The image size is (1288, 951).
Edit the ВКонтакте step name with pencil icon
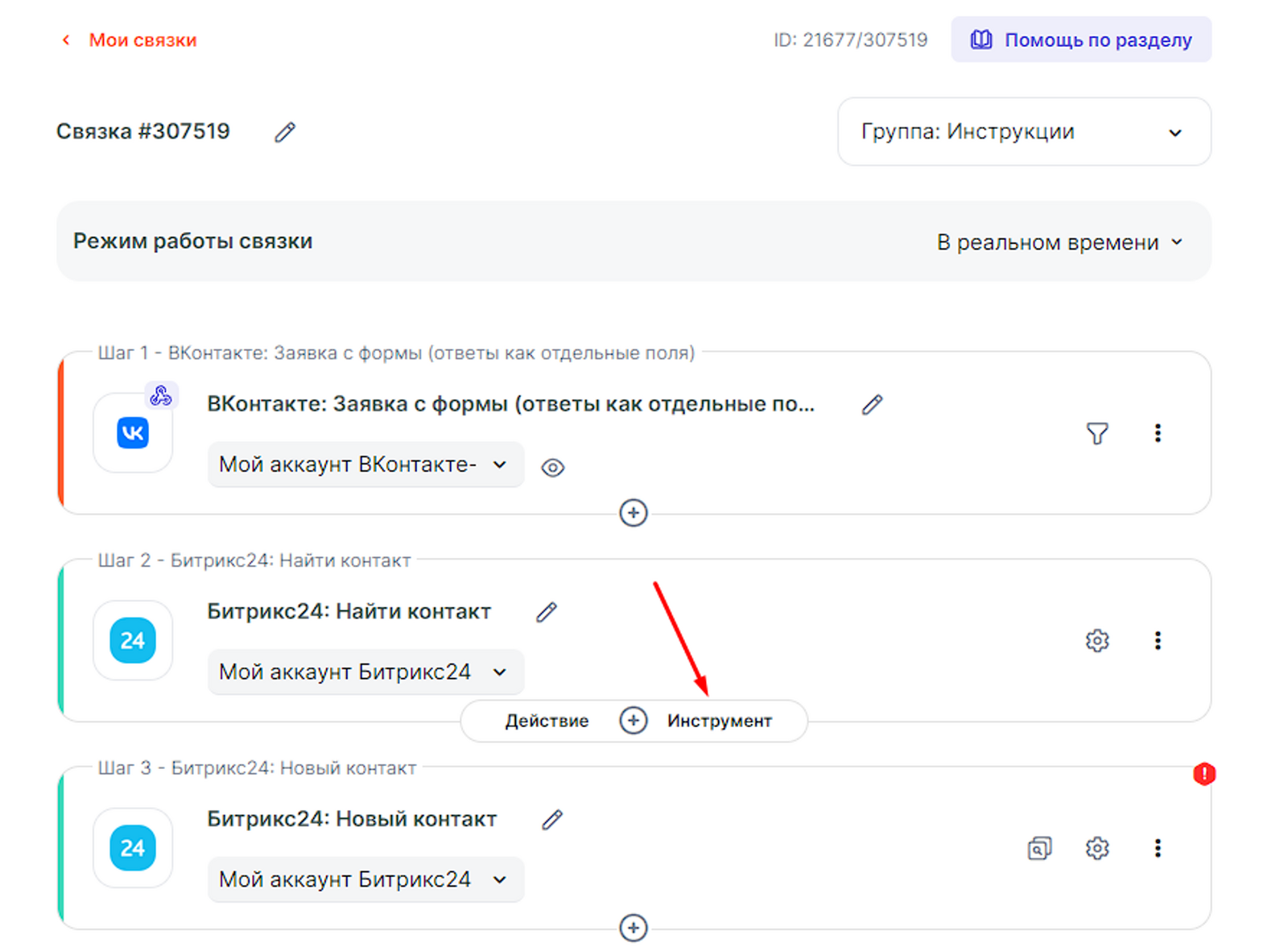point(872,404)
